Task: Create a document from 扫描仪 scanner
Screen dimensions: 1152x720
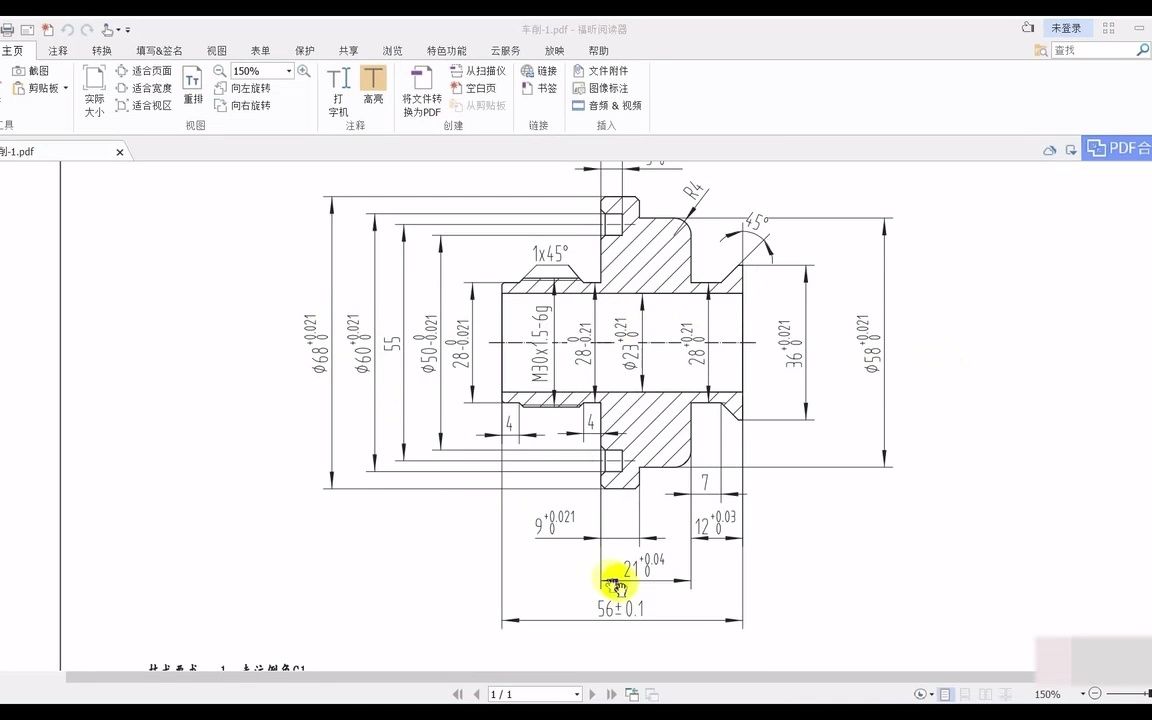Action: [482, 70]
